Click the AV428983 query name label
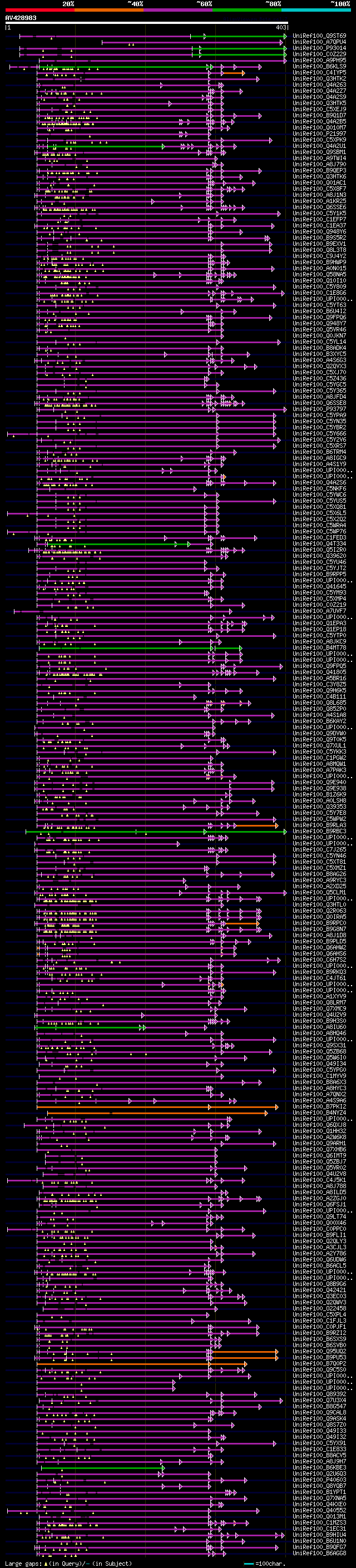Viewport: 356px width, 1568px height. (21, 18)
